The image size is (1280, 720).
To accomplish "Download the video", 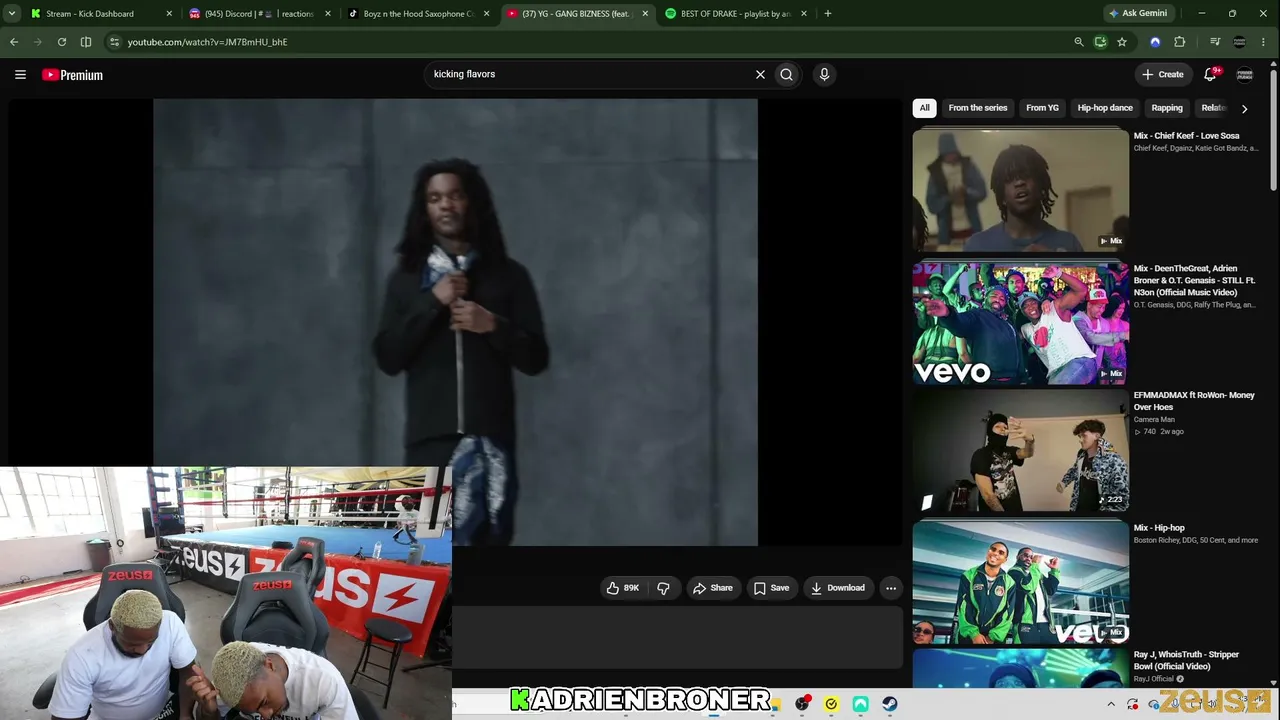I will (x=838, y=588).
